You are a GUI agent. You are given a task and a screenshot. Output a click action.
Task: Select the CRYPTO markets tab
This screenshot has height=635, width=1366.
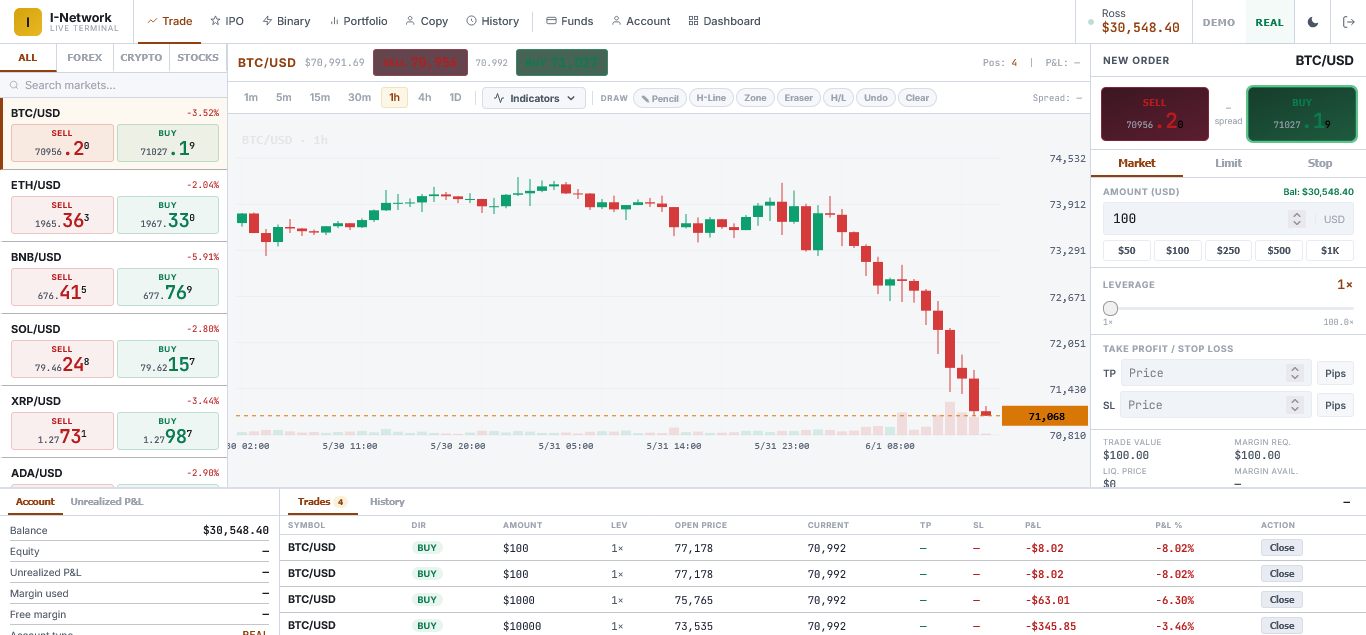click(x=141, y=58)
